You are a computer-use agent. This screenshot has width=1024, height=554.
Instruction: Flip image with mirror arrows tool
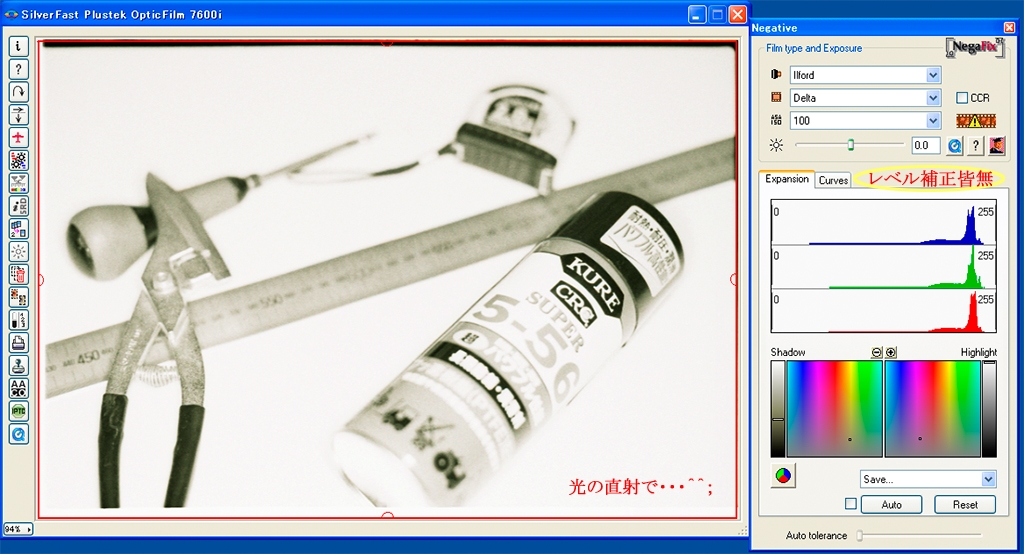[x=18, y=114]
